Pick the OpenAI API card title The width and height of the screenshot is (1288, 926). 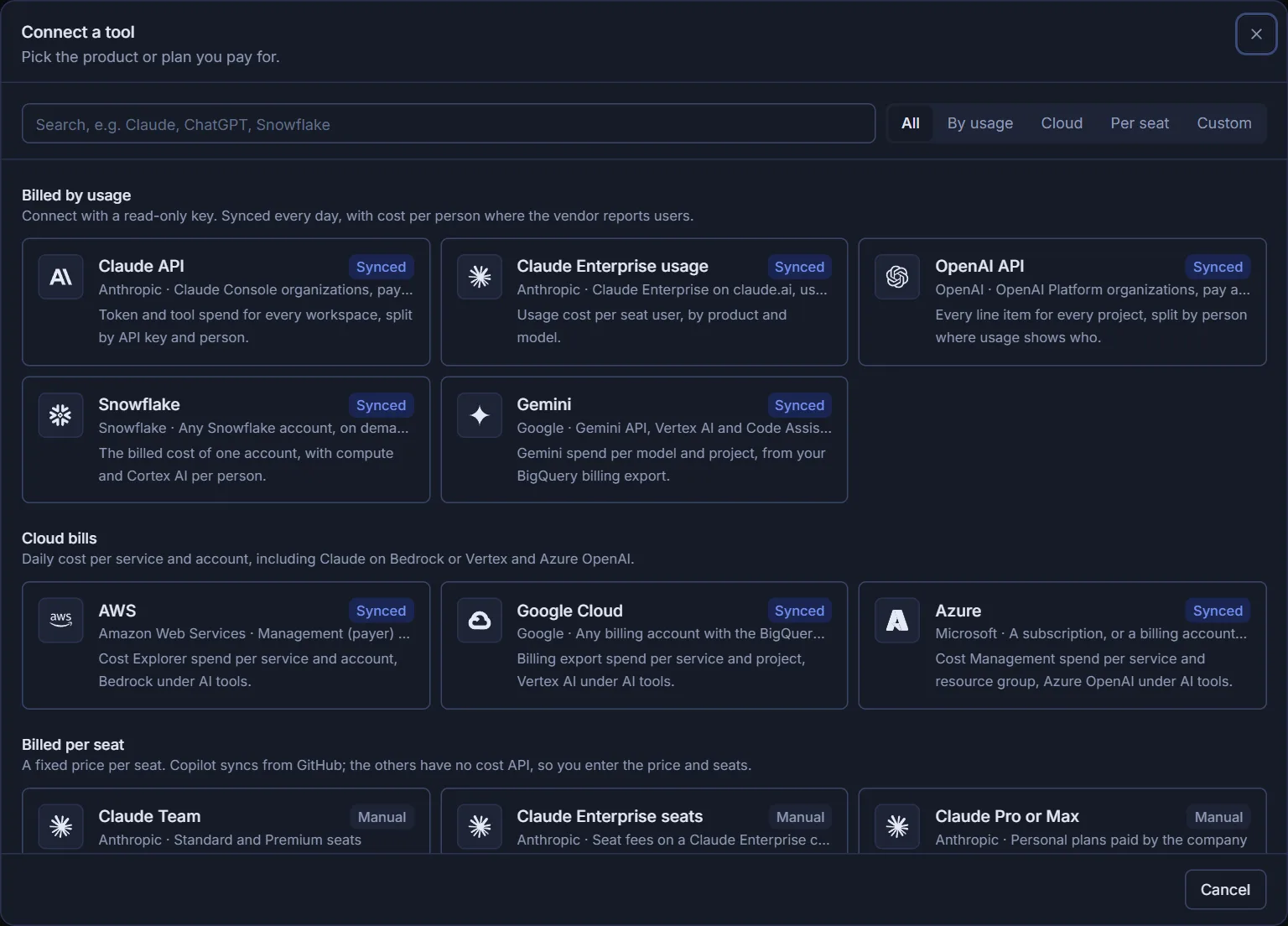click(x=979, y=266)
